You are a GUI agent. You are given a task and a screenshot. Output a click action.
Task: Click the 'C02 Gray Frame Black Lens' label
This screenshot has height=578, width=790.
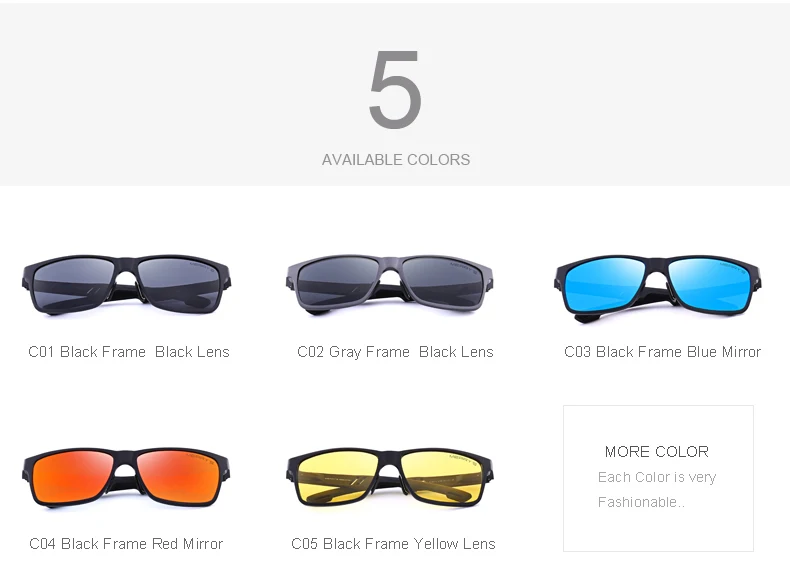coord(396,352)
